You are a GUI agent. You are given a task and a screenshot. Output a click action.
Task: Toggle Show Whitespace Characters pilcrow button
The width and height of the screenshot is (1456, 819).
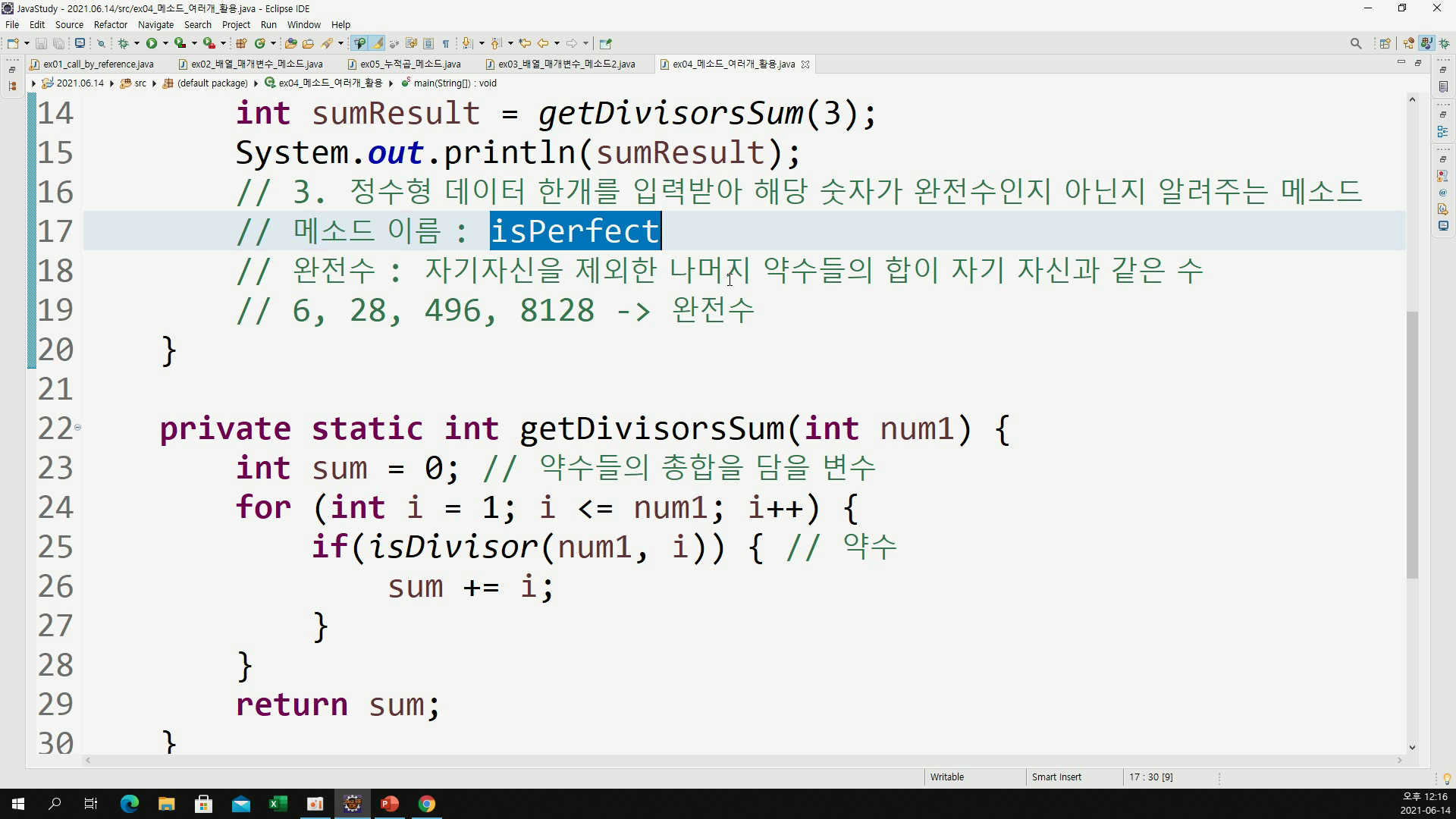pyautogui.click(x=446, y=43)
